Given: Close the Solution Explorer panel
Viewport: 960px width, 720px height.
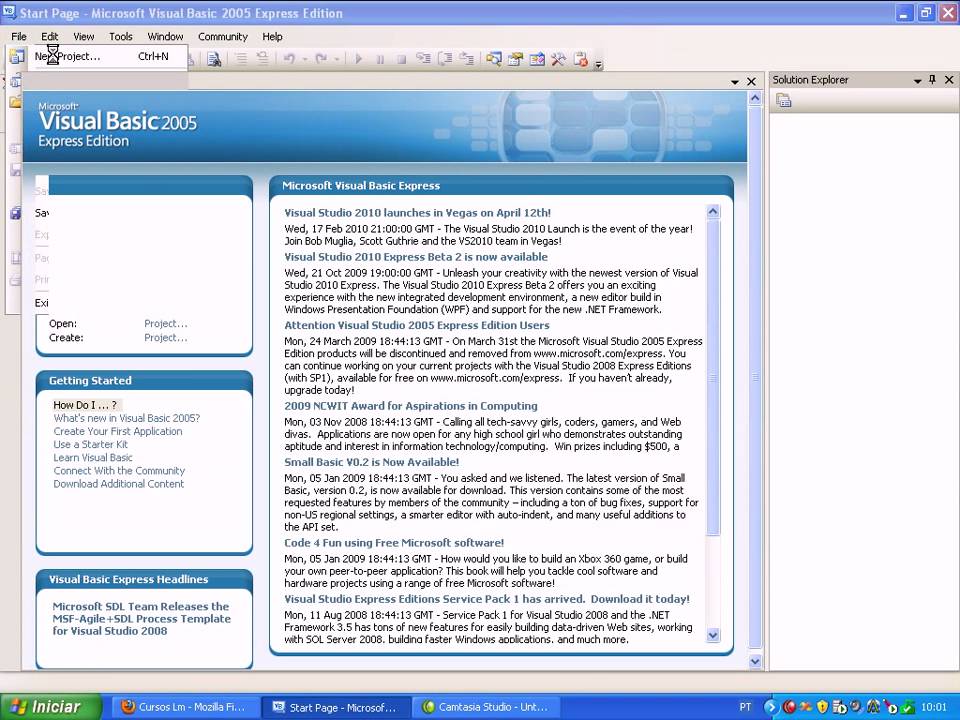Looking at the screenshot, I should pyautogui.click(x=949, y=80).
